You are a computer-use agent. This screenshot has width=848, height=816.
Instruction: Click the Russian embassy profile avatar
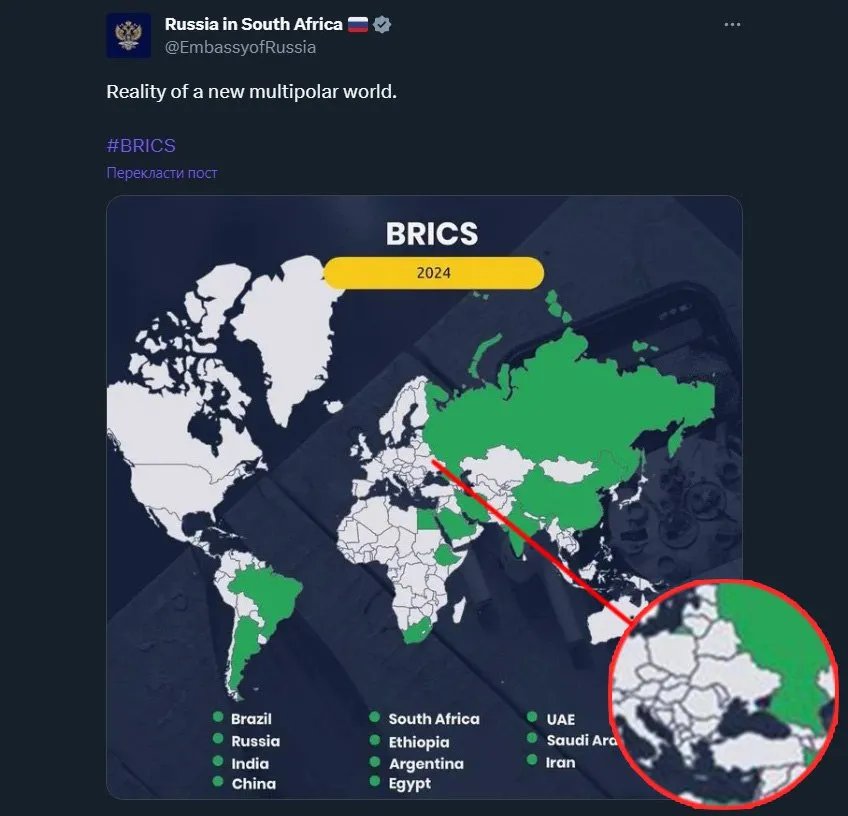coord(128,35)
